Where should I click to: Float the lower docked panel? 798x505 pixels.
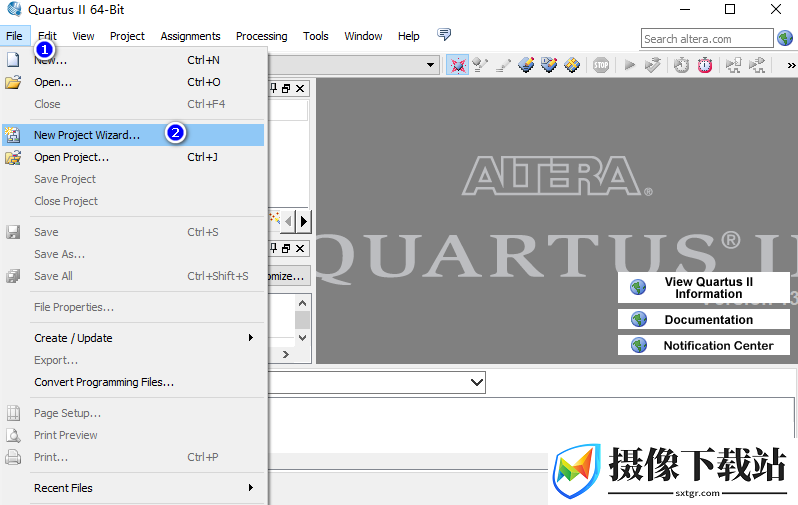(x=286, y=248)
